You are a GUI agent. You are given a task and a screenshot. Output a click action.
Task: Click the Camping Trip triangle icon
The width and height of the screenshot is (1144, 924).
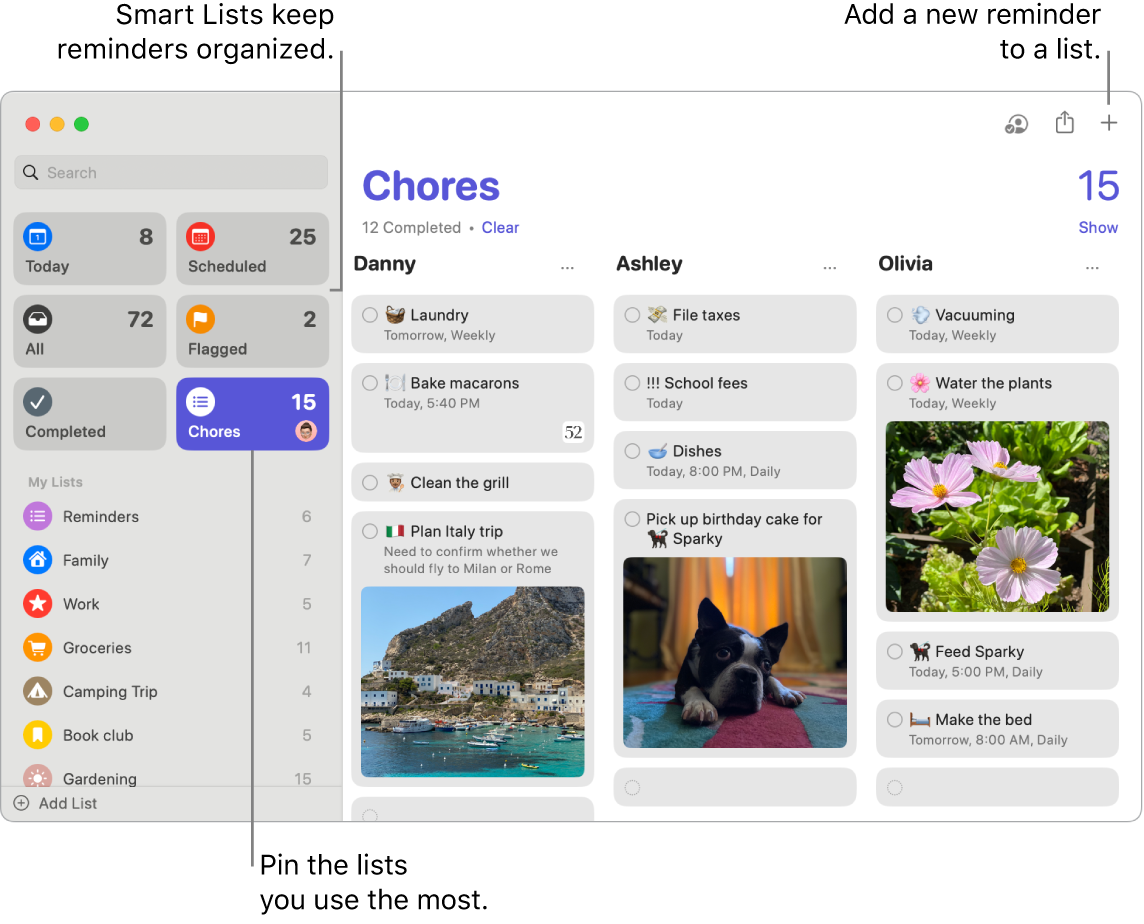[x=36, y=691]
